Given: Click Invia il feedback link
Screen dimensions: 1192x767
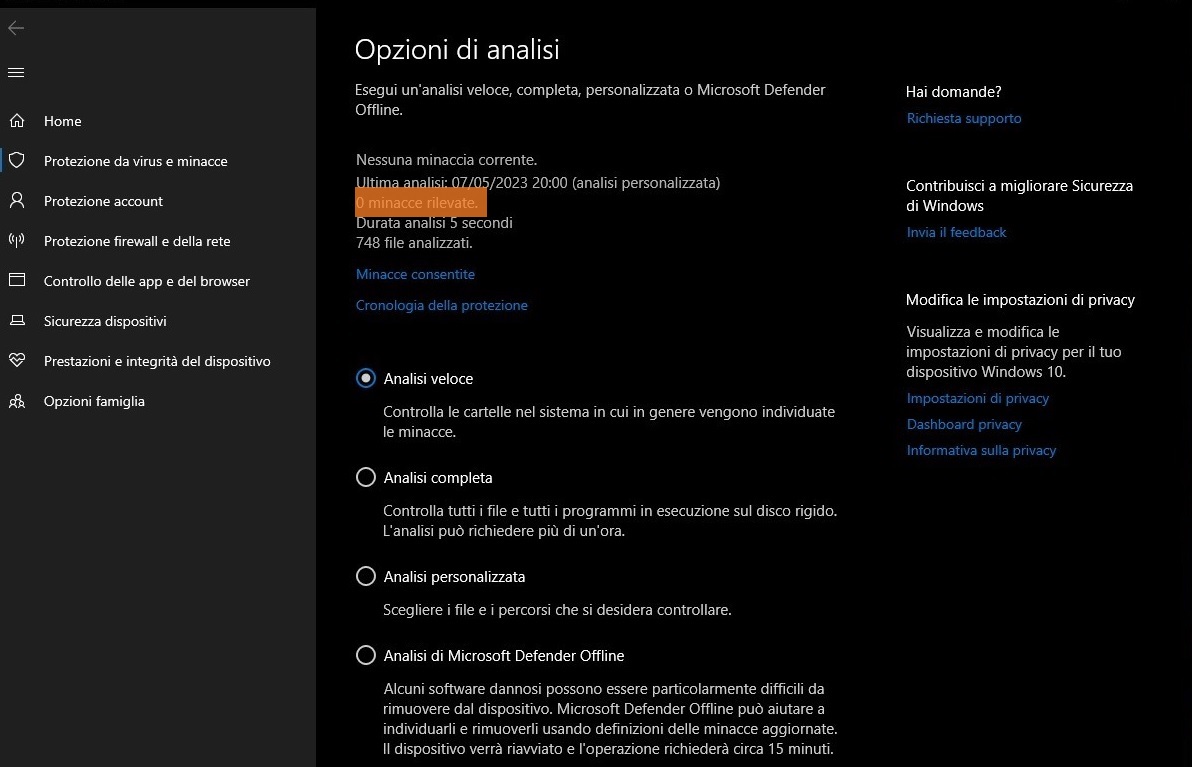Looking at the screenshot, I should pyautogui.click(x=956, y=232).
